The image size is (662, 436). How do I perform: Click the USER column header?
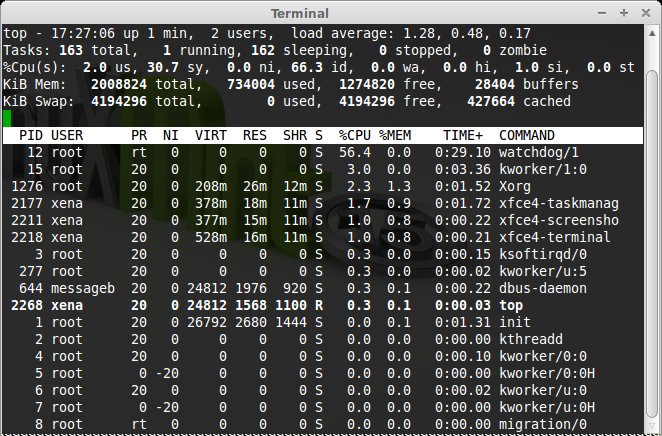pyautogui.click(x=67, y=135)
